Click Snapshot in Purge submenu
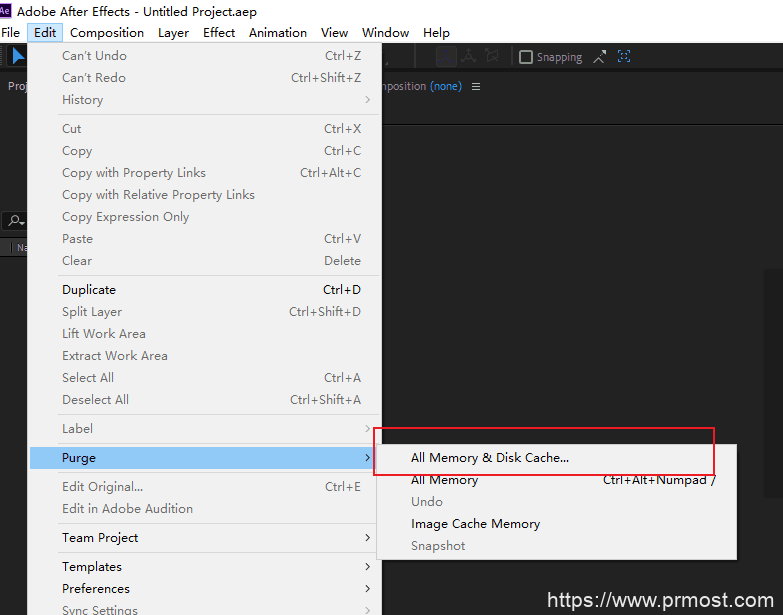783x615 pixels. pos(557,546)
